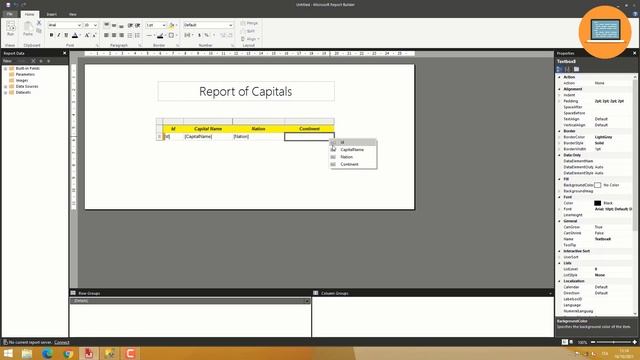640x360 pixels.
Task: Click the Merge cells button
Action: point(249,23)
